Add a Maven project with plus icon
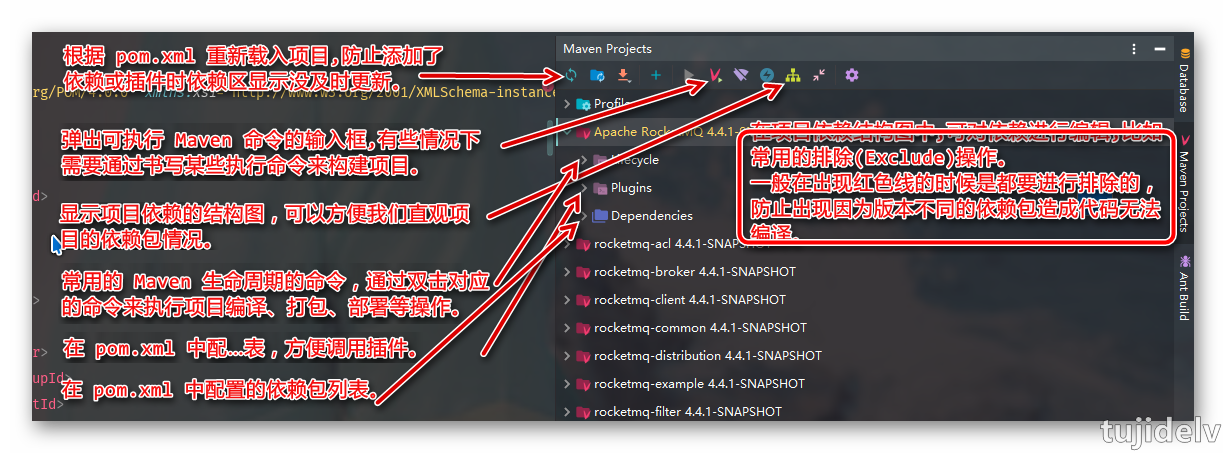Screen dimensions: 1226x453 656,75
